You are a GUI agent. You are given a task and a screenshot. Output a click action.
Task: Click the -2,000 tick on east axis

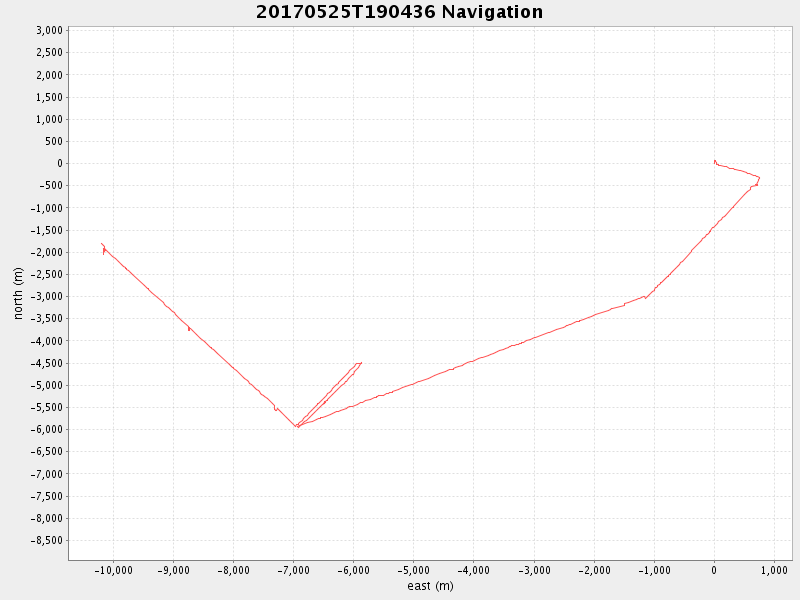594,570
